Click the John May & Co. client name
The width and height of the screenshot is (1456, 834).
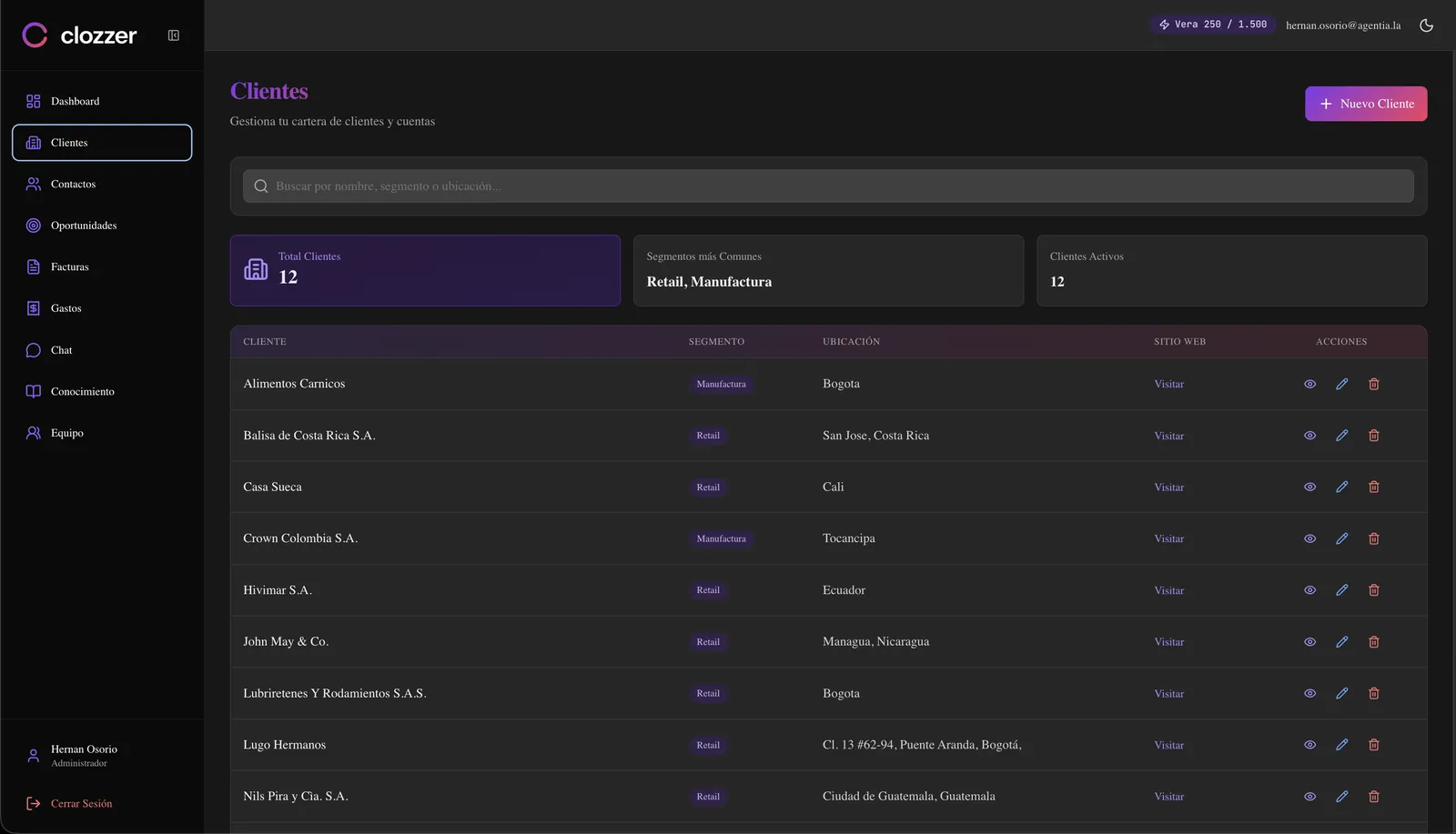(x=286, y=642)
